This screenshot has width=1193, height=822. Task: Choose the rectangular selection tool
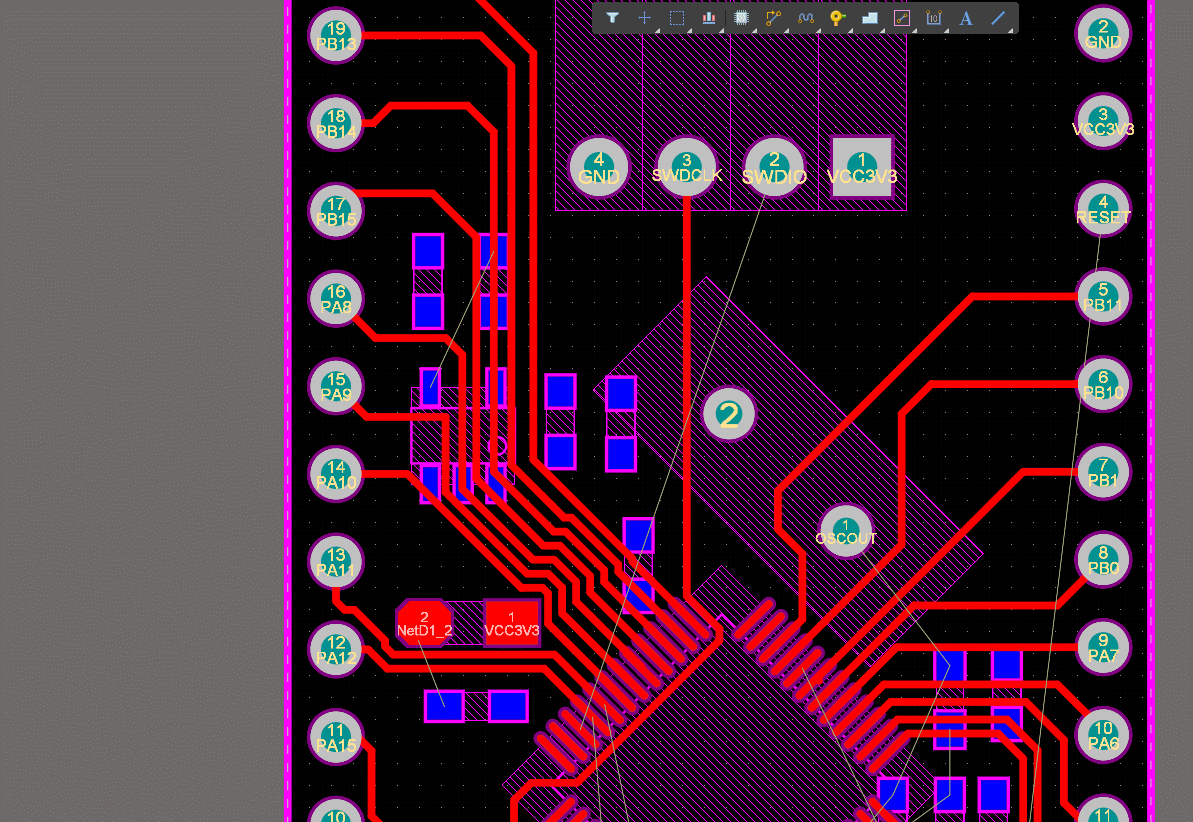click(x=676, y=18)
